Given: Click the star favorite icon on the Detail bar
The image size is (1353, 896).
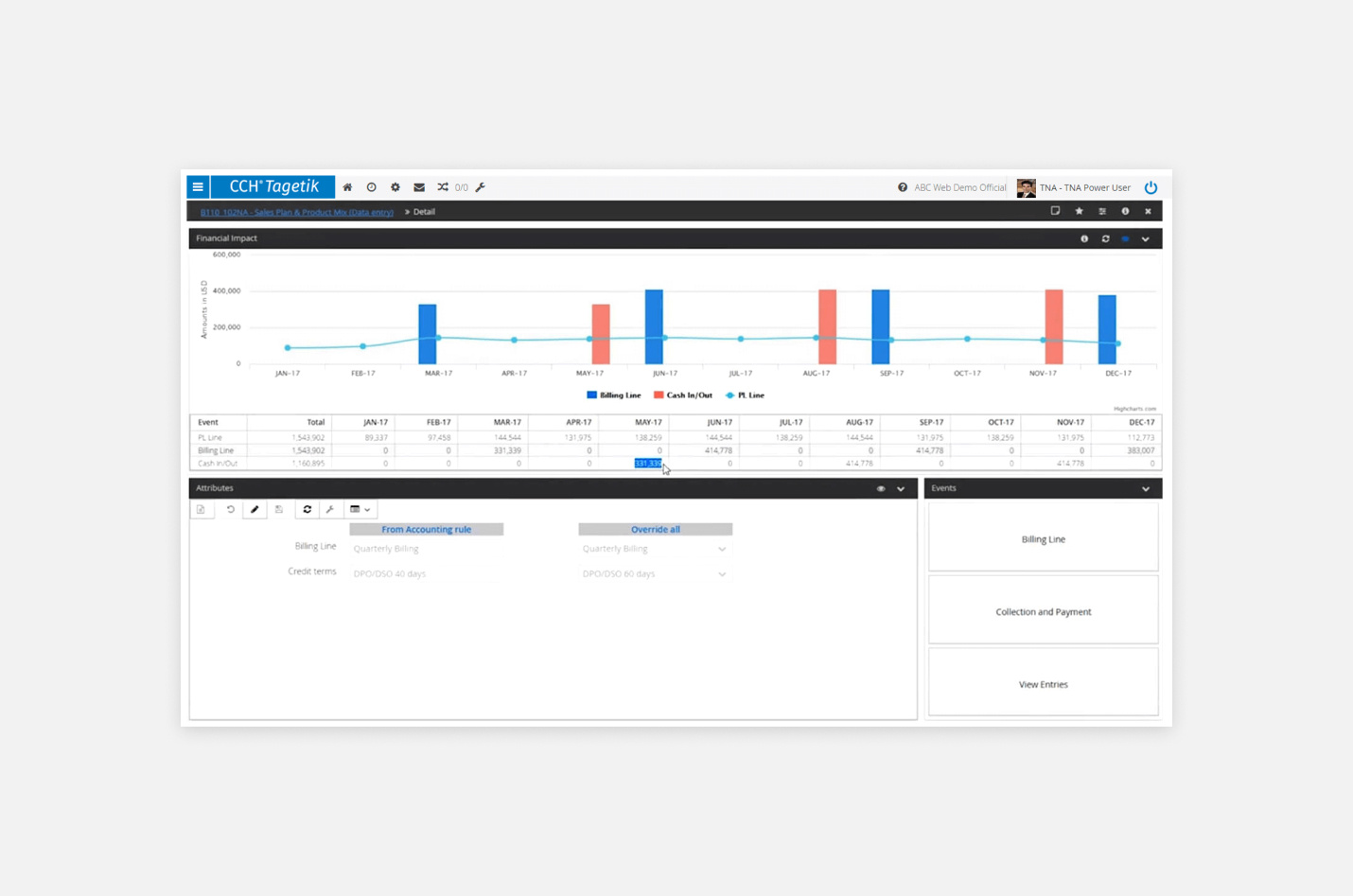Looking at the screenshot, I should [x=1078, y=211].
